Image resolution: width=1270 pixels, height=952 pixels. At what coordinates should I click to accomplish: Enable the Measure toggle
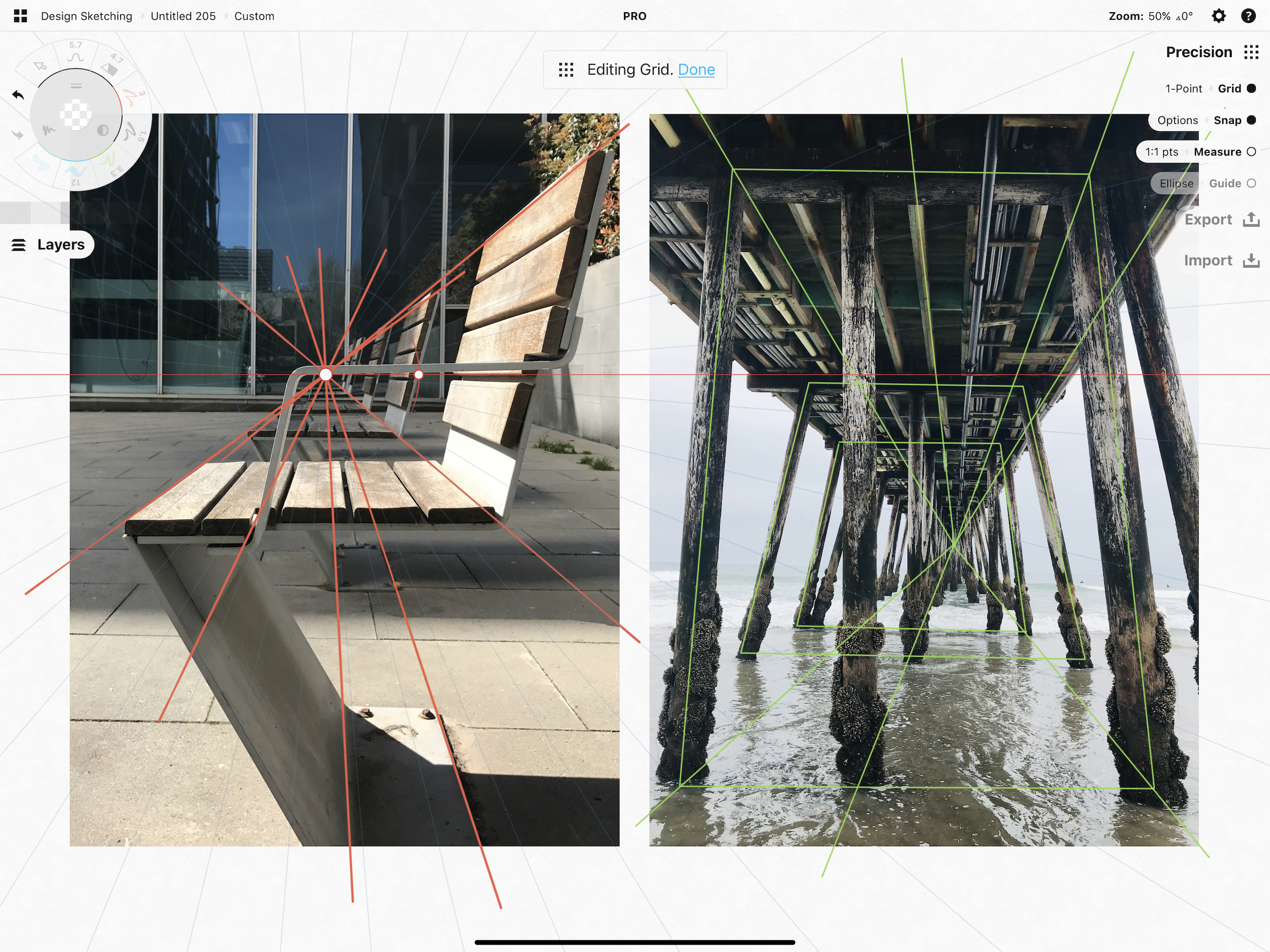(1251, 151)
